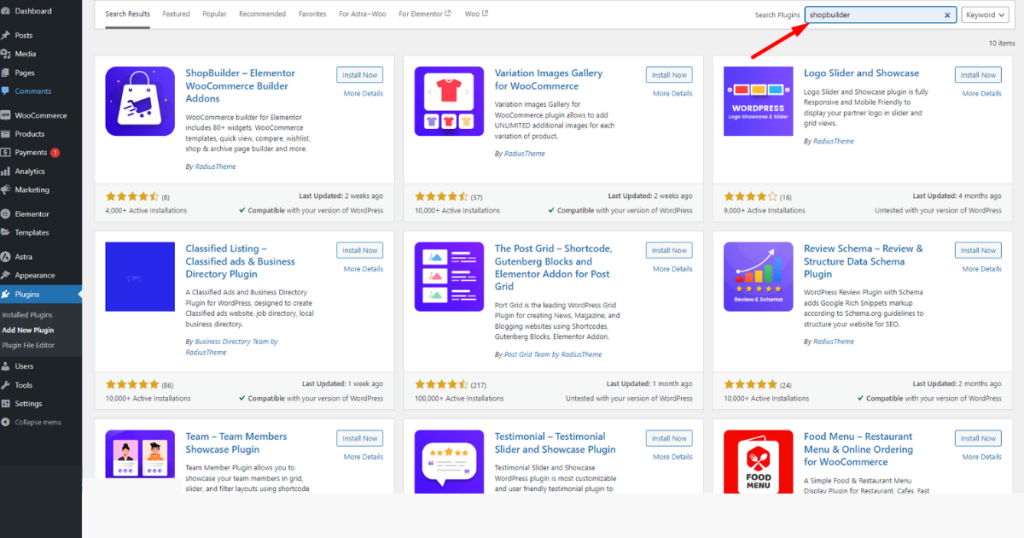Click the Astra logo icon
Image resolution: width=1024 pixels, height=538 pixels.
click(x=6, y=257)
